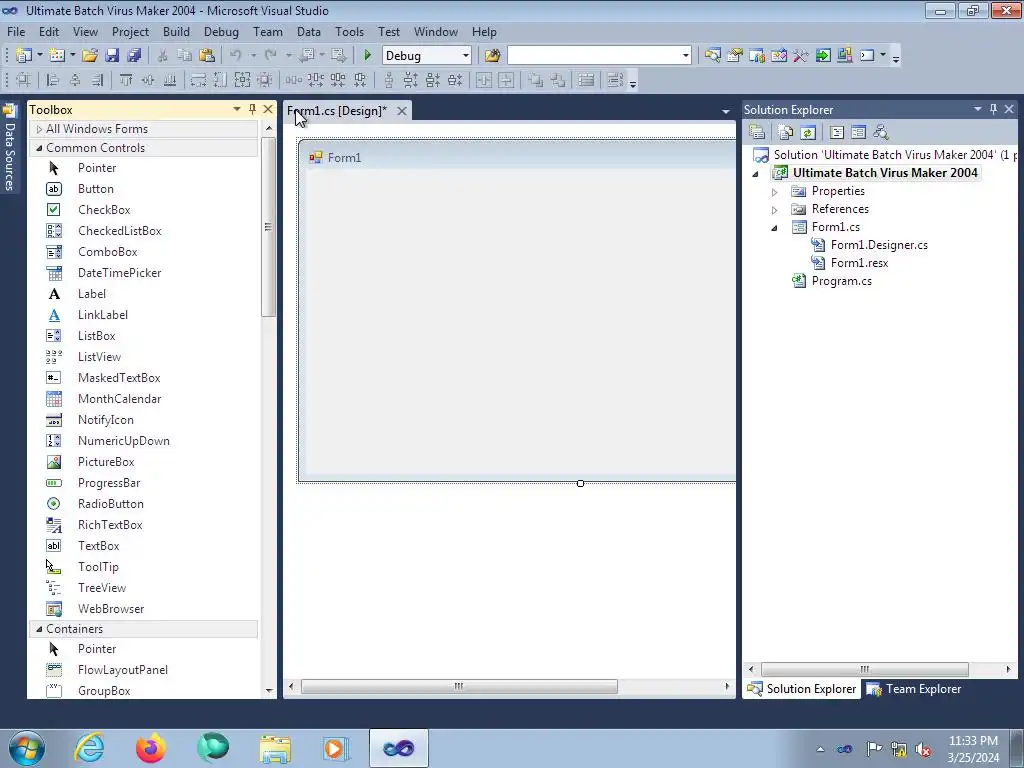The width and height of the screenshot is (1024, 768).
Task: Click Form1 title bar in designer
Action: click(x=519, y=157)
